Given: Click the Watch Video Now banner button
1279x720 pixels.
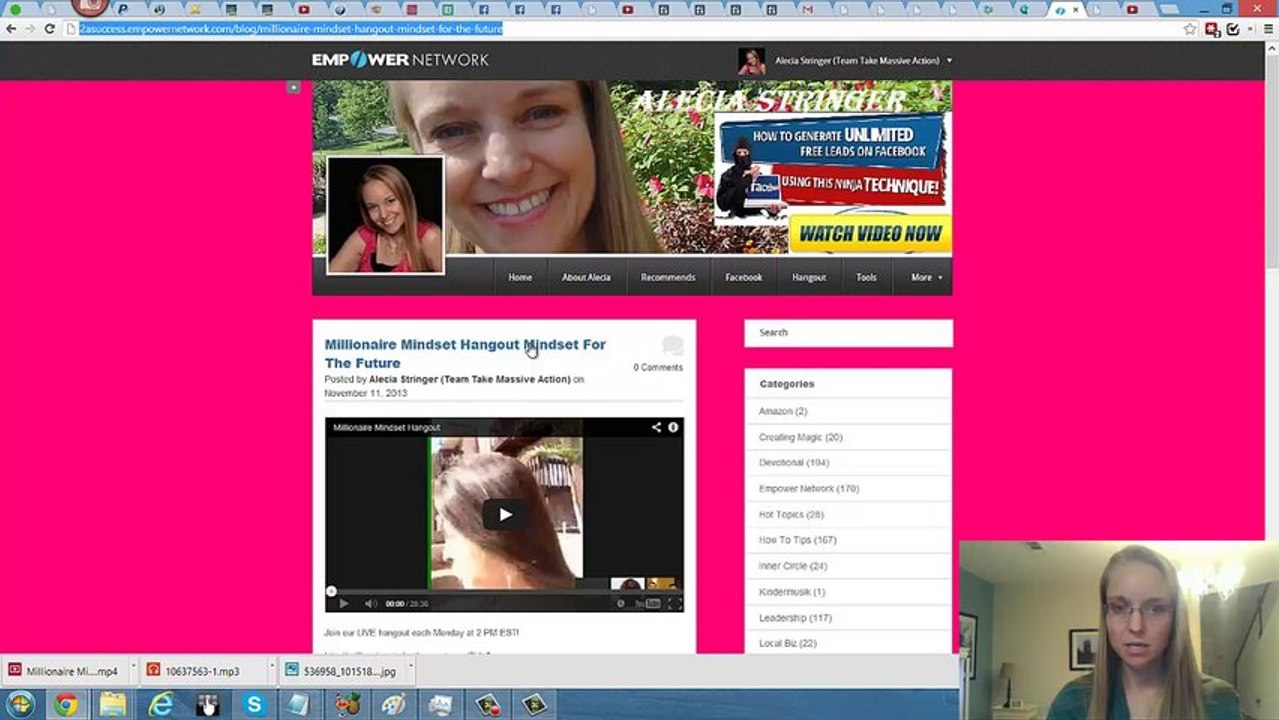Looking at the screenshot, I should [x=870, y=234].
